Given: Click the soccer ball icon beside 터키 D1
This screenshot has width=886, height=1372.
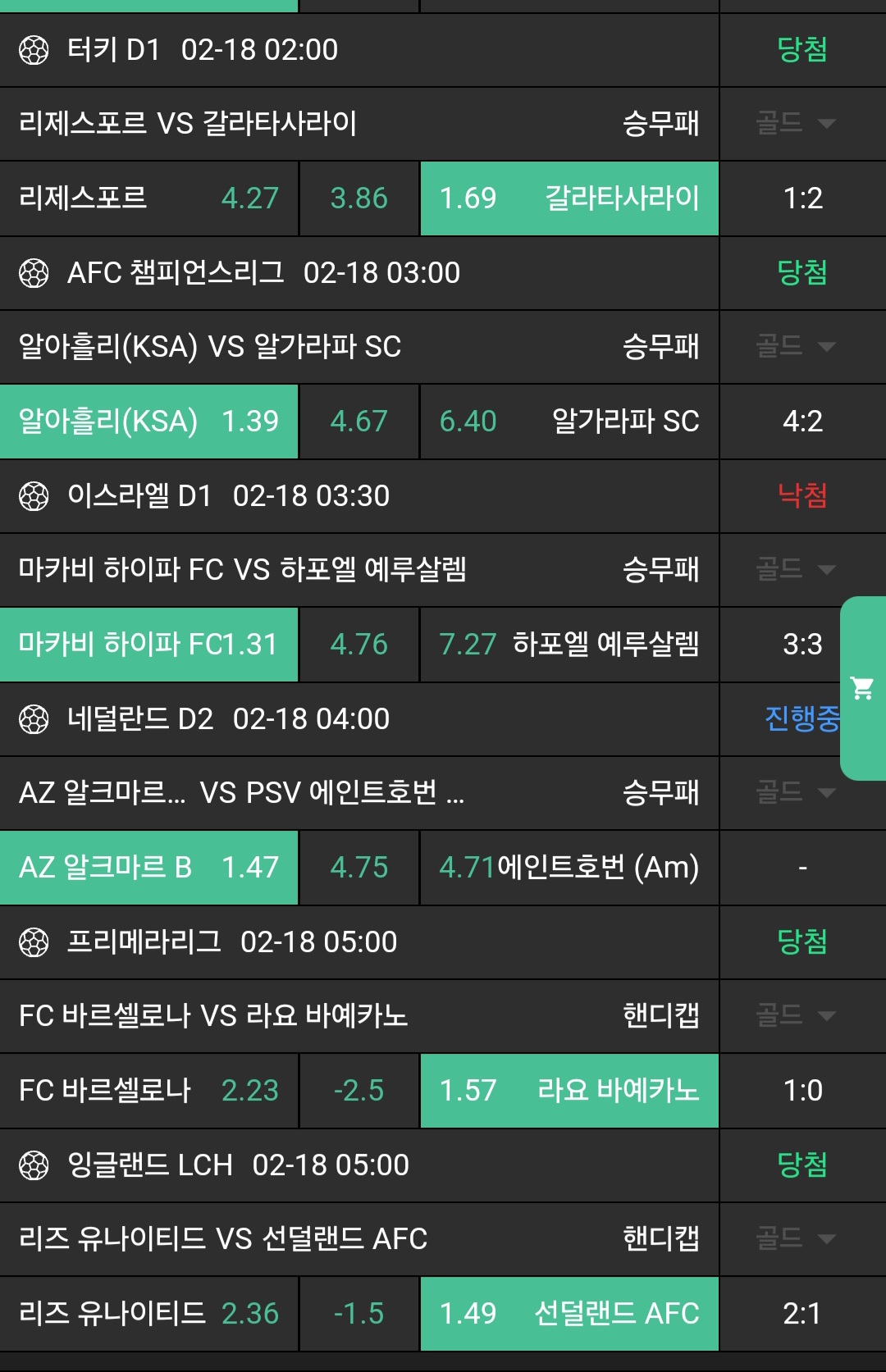Looking at the screenshot, I should (34, 50).
